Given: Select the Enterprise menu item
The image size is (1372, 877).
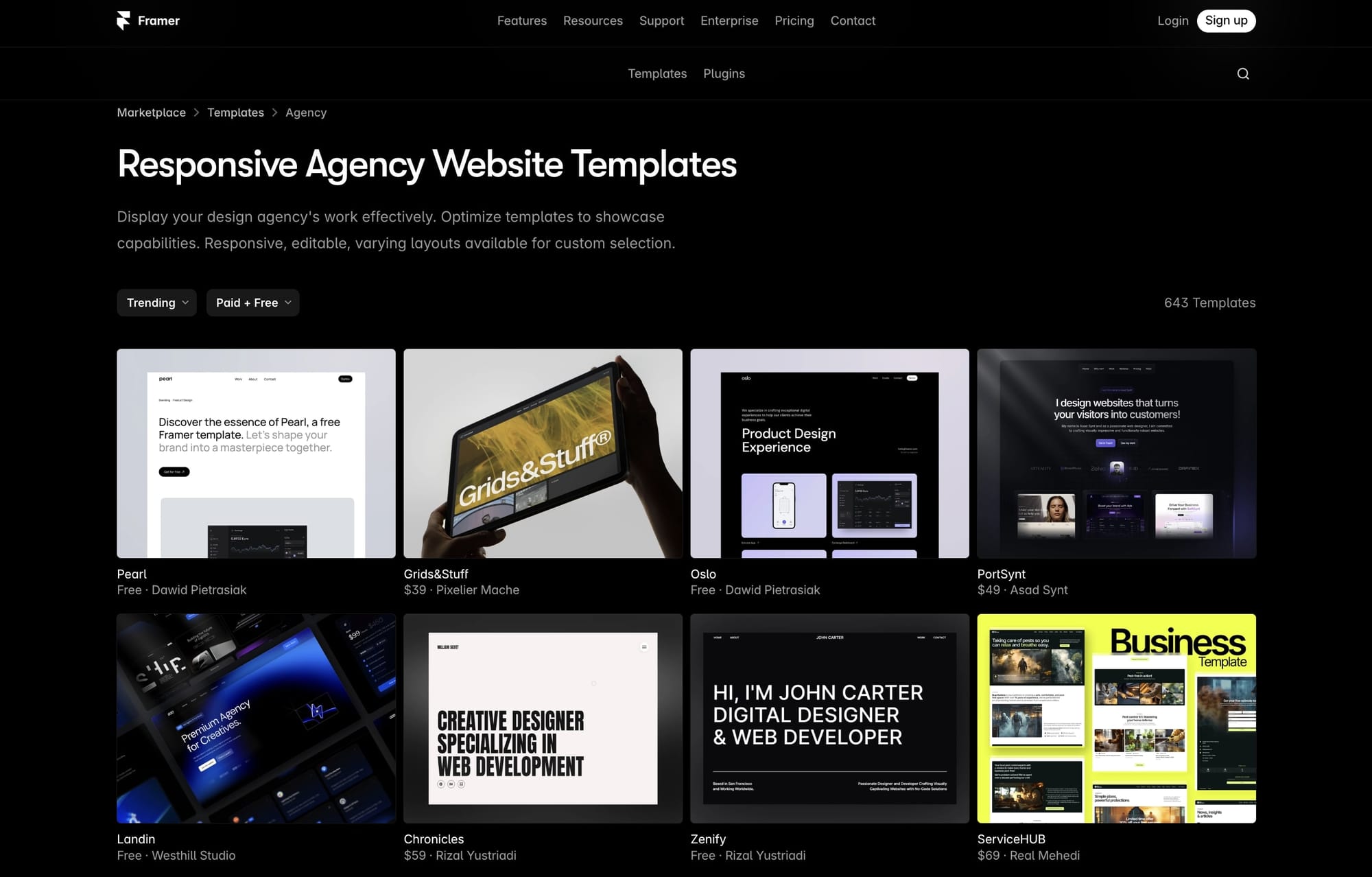Looking at the screenshot, I should coord(729,20).
